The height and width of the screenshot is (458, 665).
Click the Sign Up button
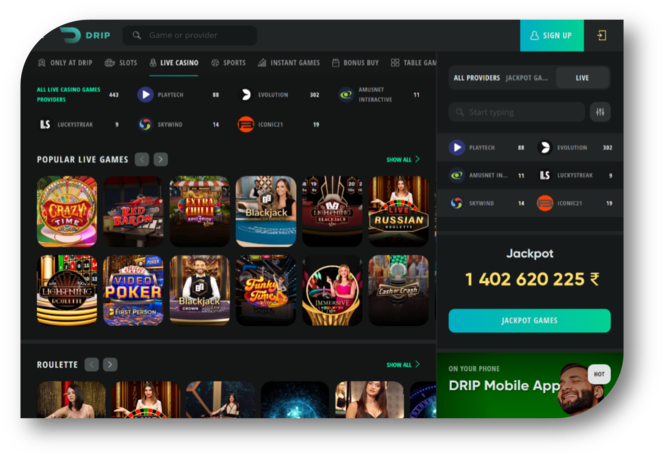(551, 35)
